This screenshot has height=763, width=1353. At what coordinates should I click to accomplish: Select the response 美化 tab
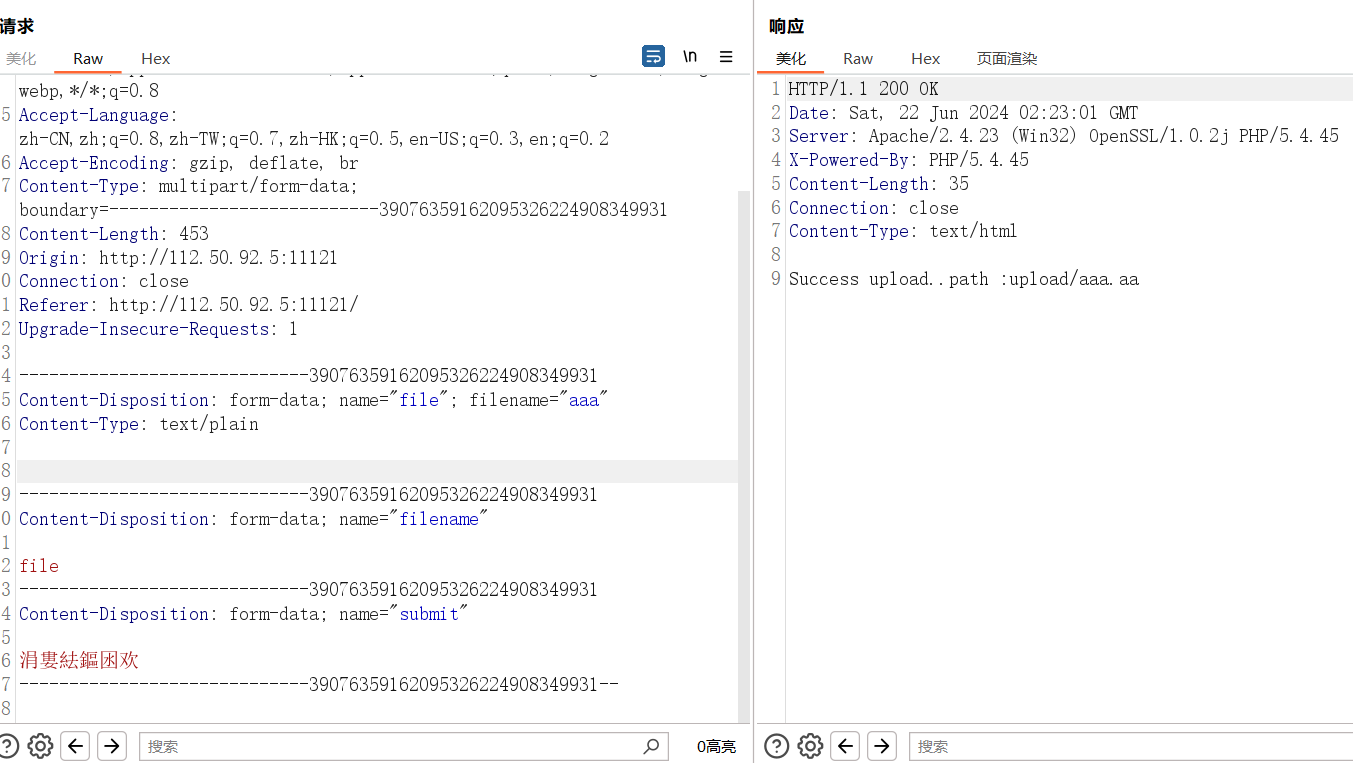pyautogui.click(x=791, y=59)
